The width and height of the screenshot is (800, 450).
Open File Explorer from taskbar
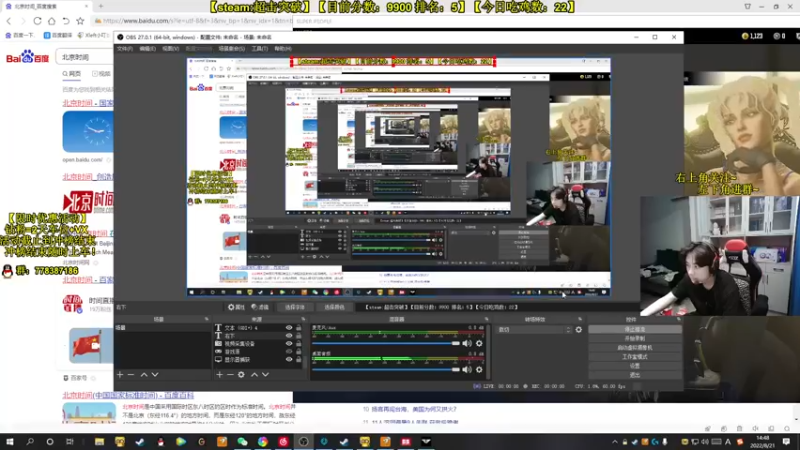[x=99, y=442]
